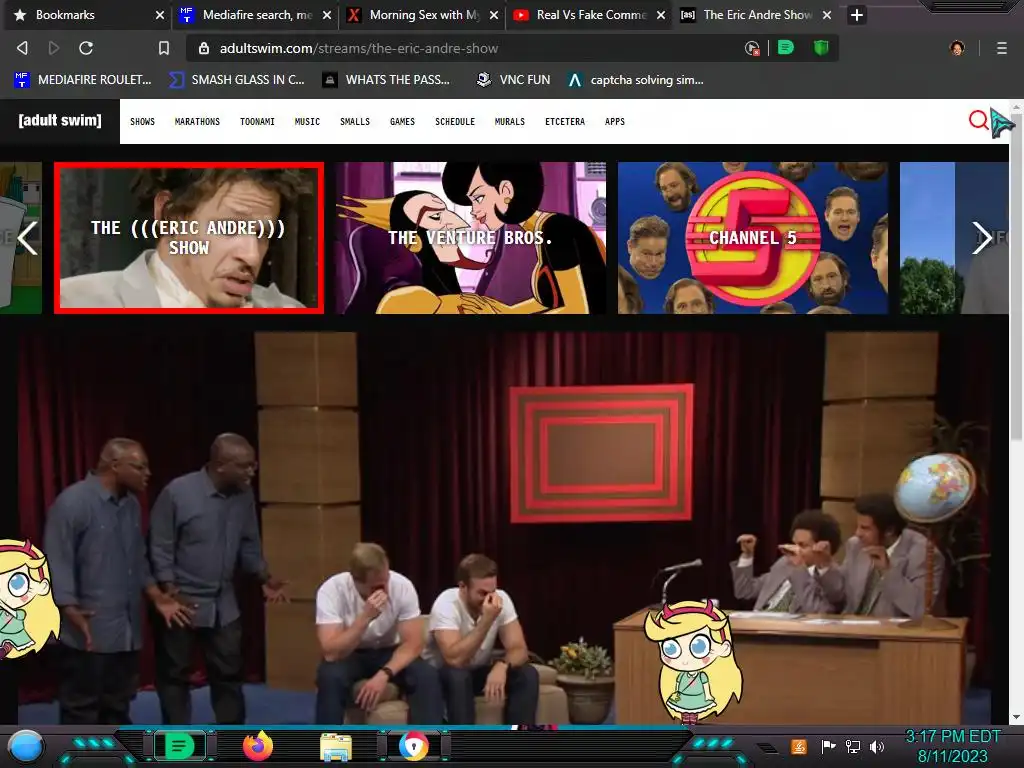Click the [adult swim] logo
The width and height of the screenshot is (1024, 768).
60,121
